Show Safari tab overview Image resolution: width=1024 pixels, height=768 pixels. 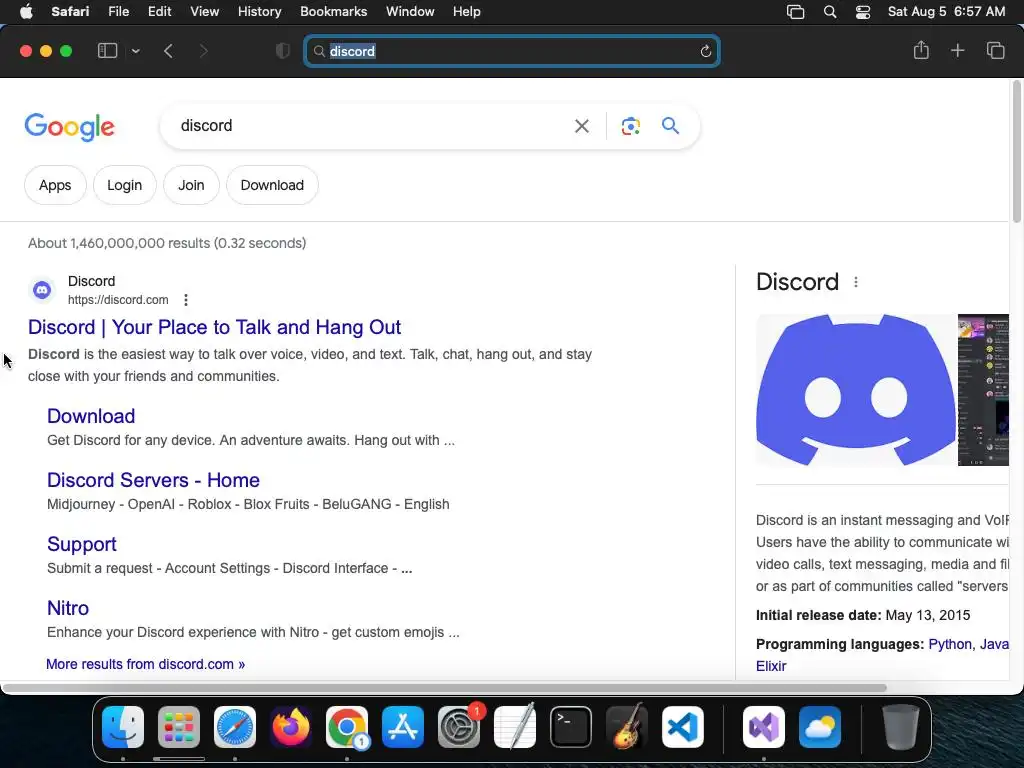point(995,50)
